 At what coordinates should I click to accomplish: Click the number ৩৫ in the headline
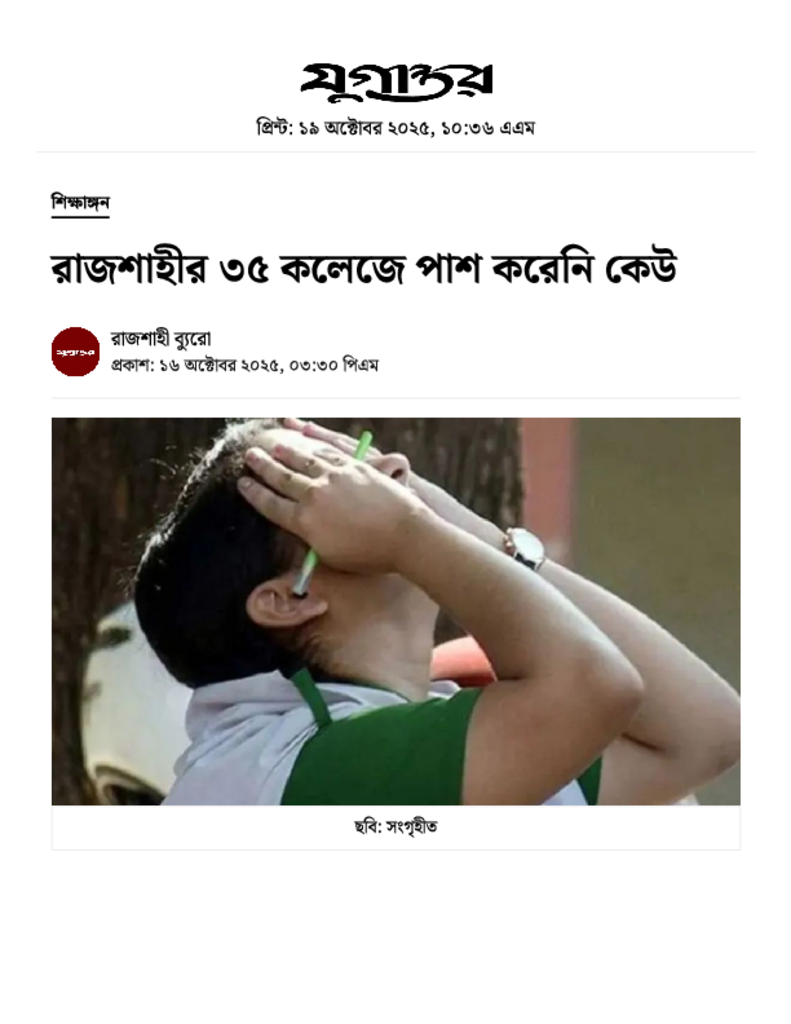244,270
